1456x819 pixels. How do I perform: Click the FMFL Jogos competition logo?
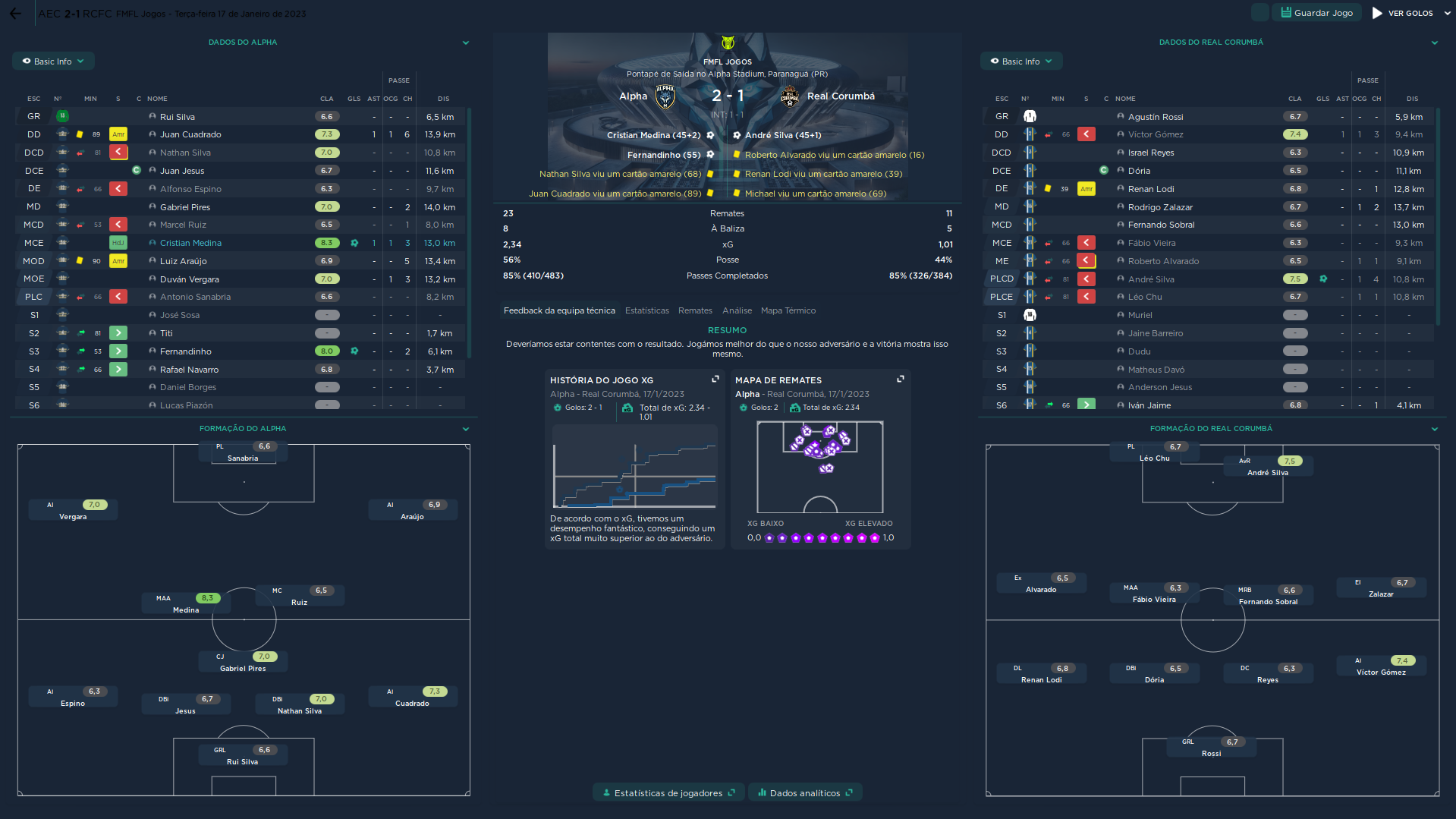click(x=728, y=43)
